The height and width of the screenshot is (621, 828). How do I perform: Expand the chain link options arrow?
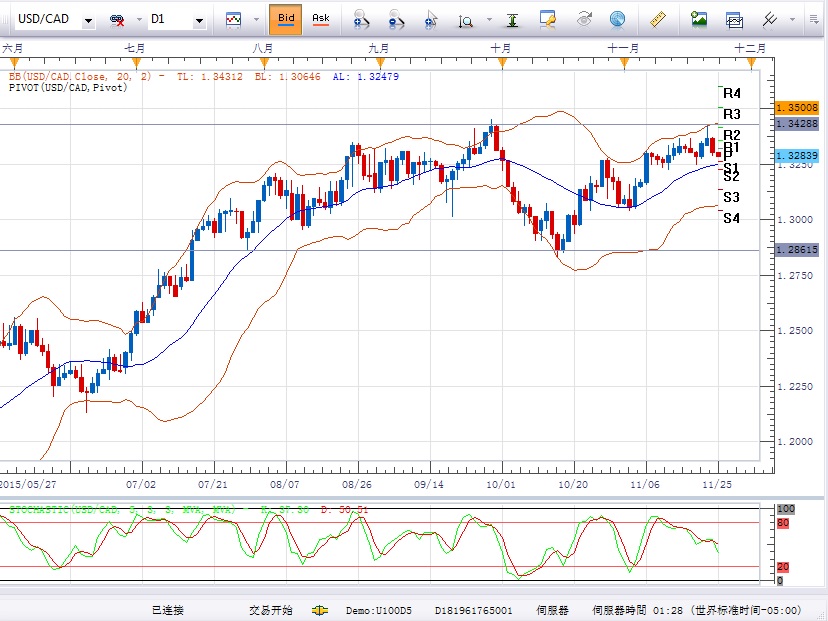point(139,20)
